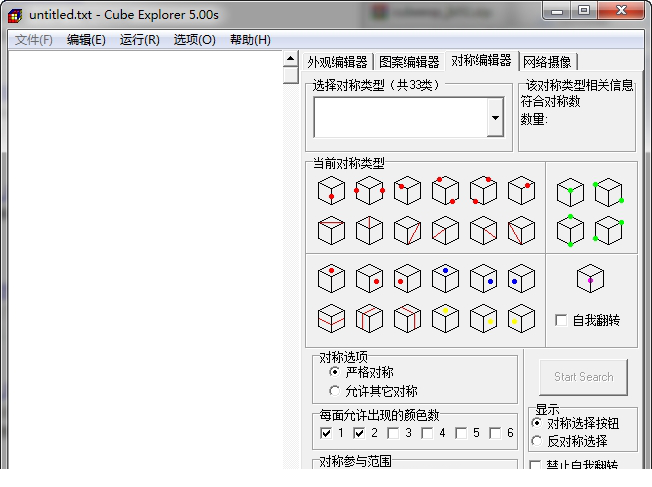Switch to 图案编辑器 tab

(409, 62)
